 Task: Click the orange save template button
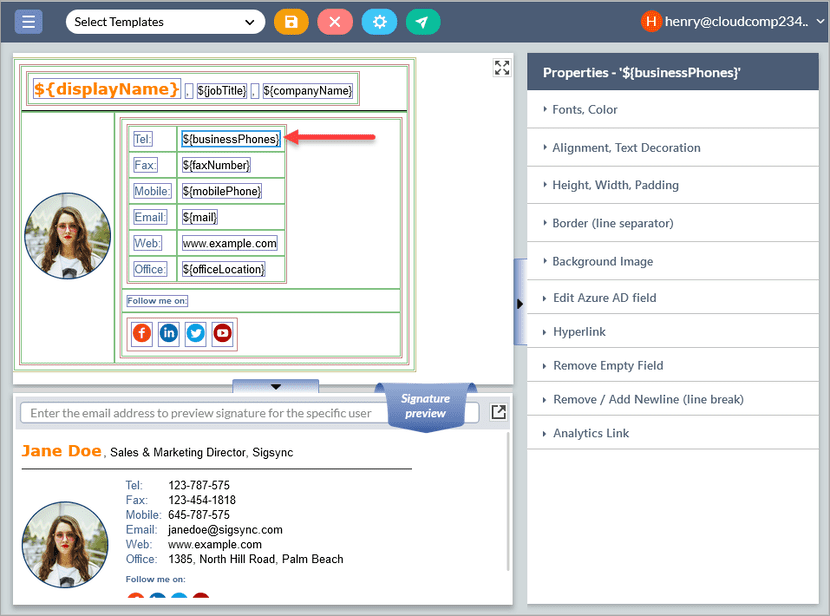(x=291, y=22)
